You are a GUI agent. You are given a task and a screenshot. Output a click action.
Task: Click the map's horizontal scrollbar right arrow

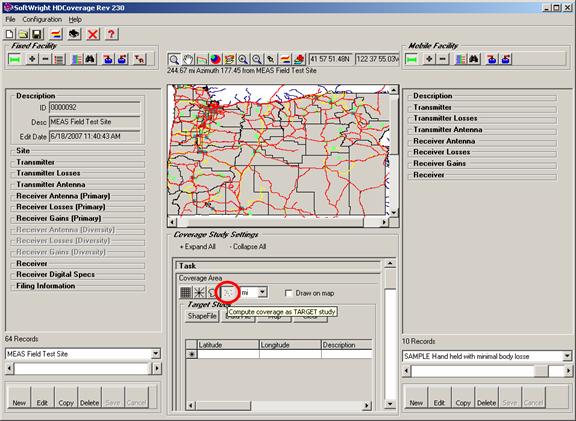tap(384, 222)
